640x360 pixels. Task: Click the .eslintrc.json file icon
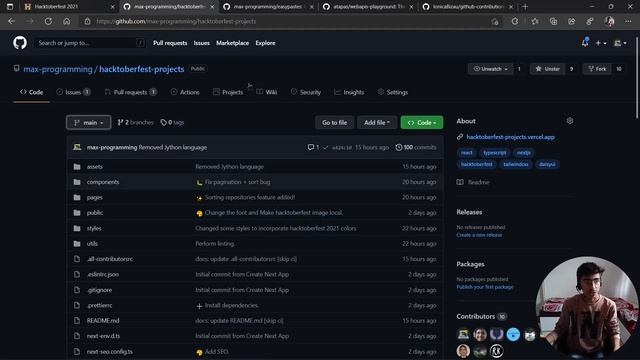pos(77,274)
